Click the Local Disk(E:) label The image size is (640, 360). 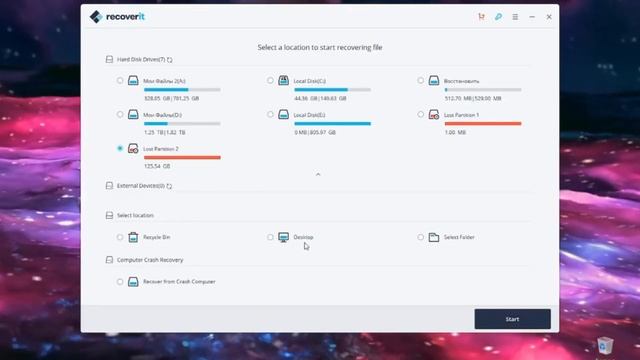pos(309,115)
